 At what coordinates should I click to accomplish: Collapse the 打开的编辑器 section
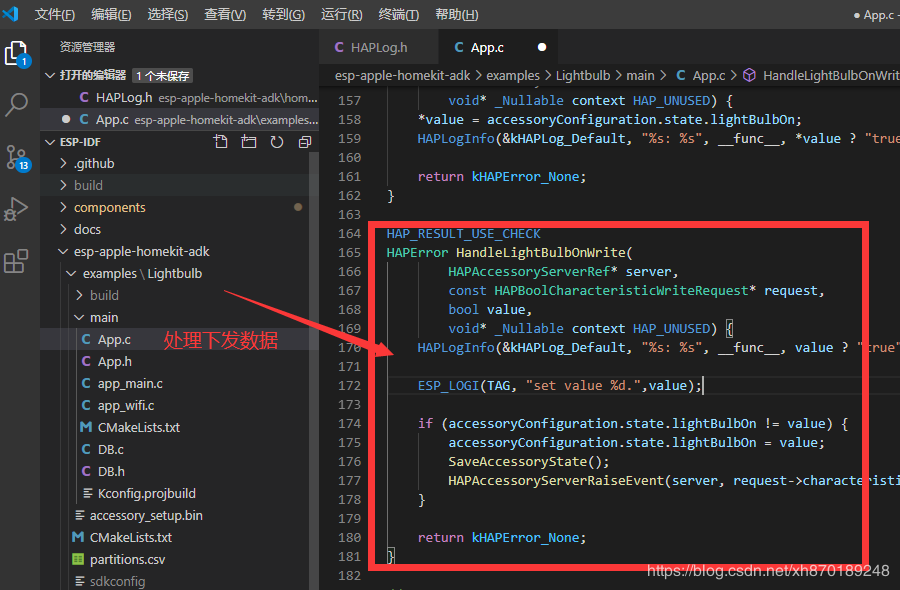(x=51, y=75)
